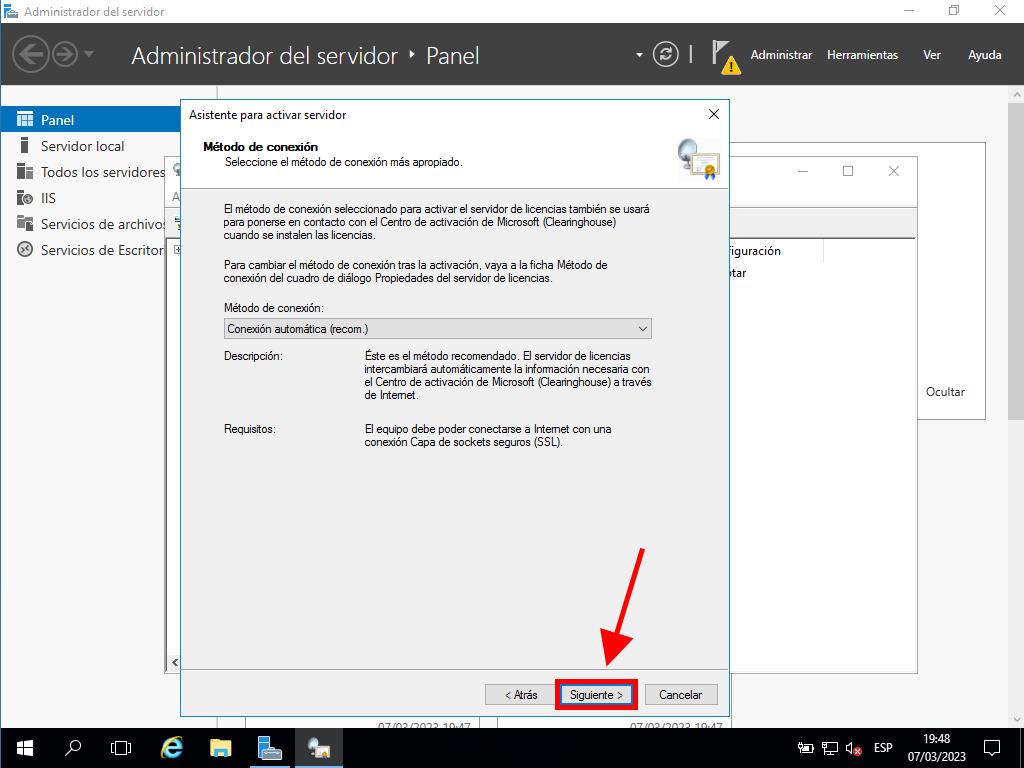Click the Server Manager taskbar icon
This screenshot has width=1024, height=768.
(270, 747)
